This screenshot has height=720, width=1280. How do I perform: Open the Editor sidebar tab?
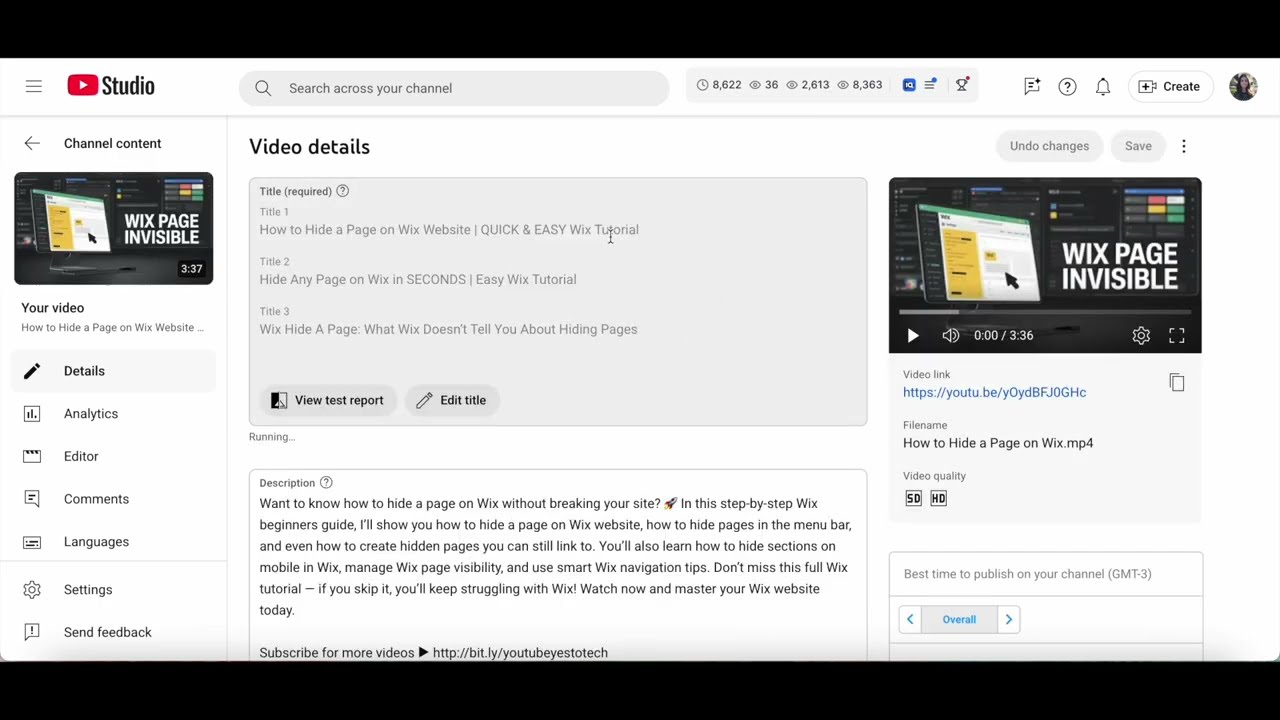(114, 457)
